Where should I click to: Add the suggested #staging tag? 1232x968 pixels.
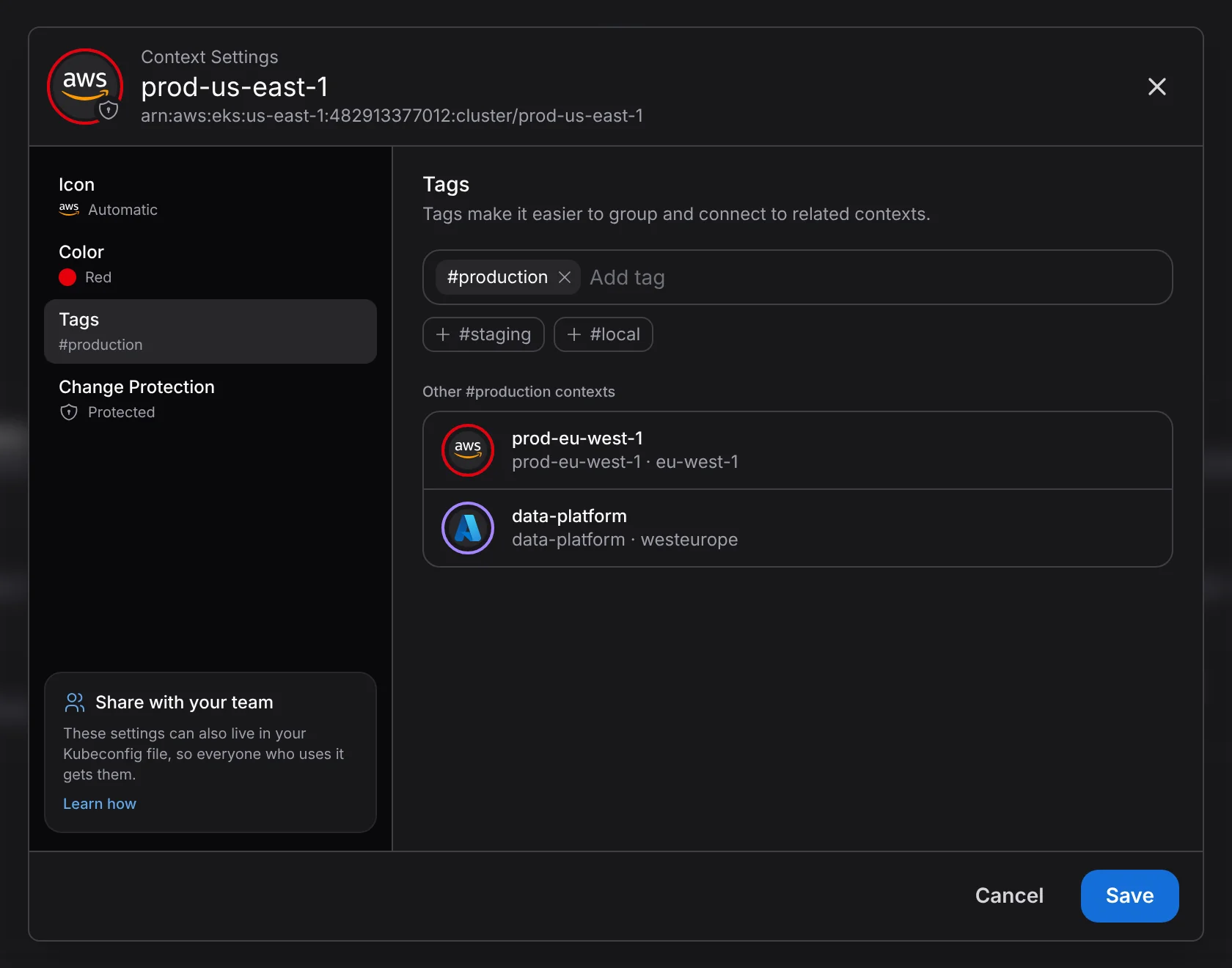pos(483,334)
